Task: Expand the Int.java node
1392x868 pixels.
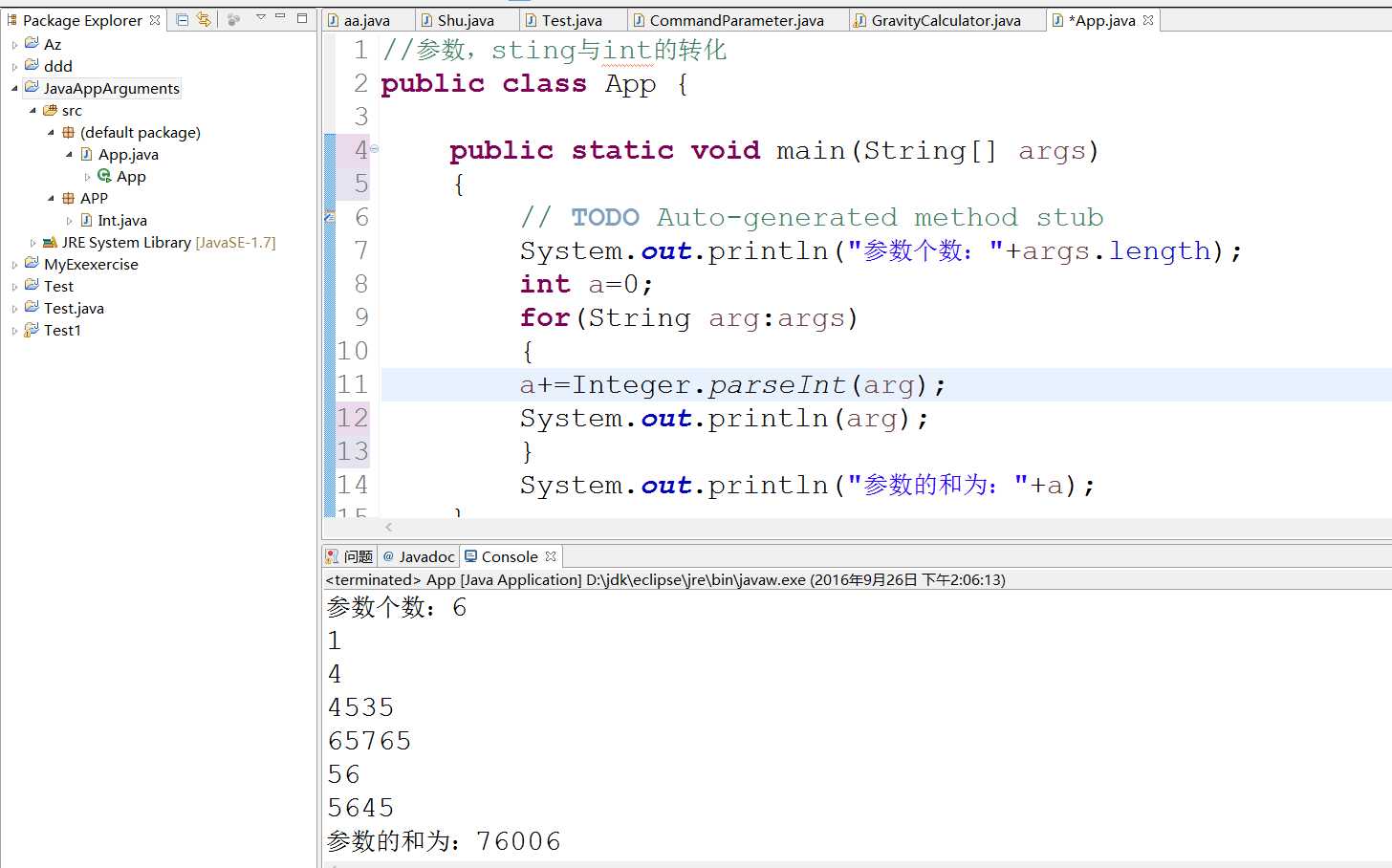Action: 69,221
